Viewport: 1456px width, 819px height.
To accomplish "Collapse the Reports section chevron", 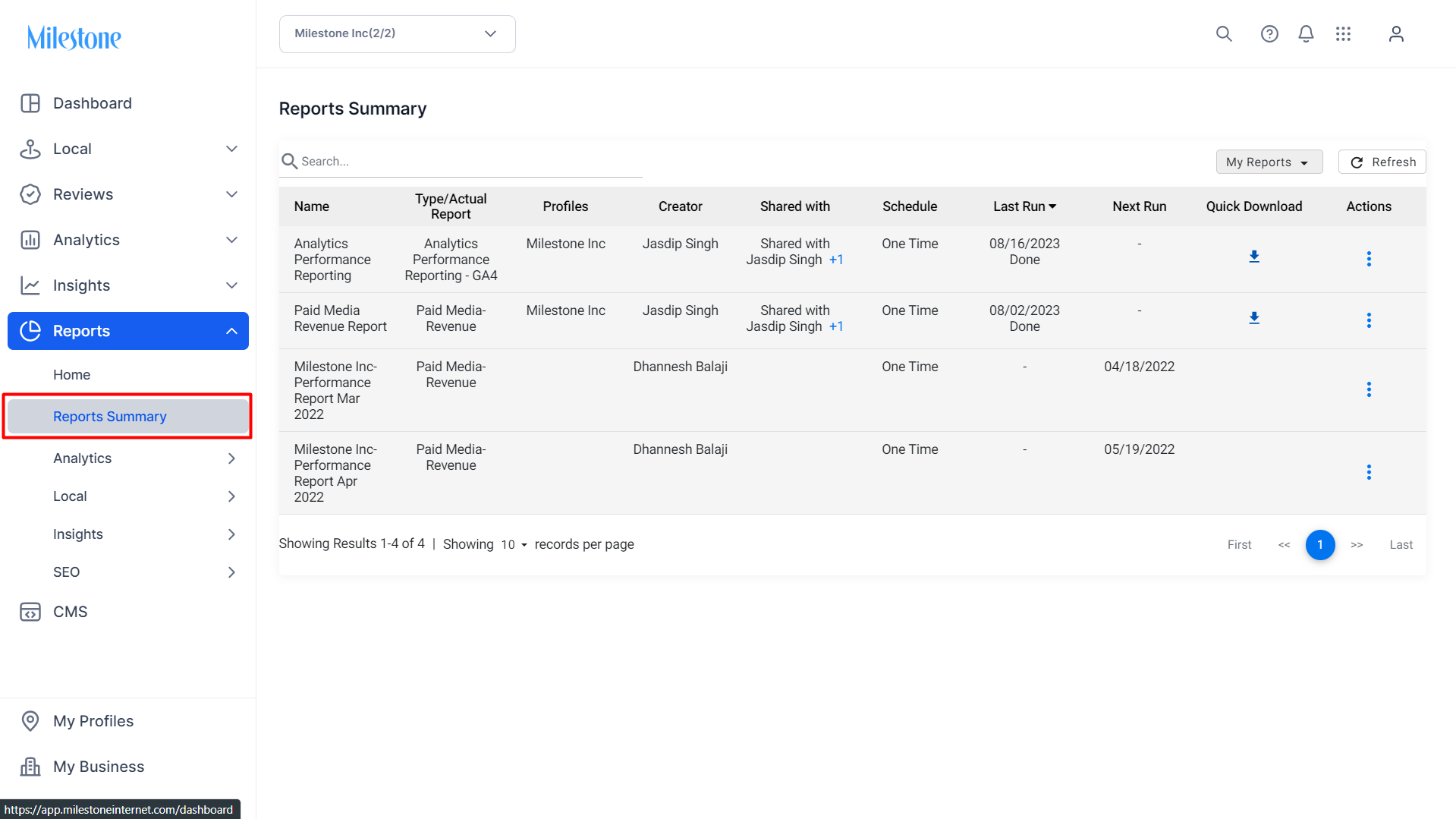I will (x=232, y=331).
